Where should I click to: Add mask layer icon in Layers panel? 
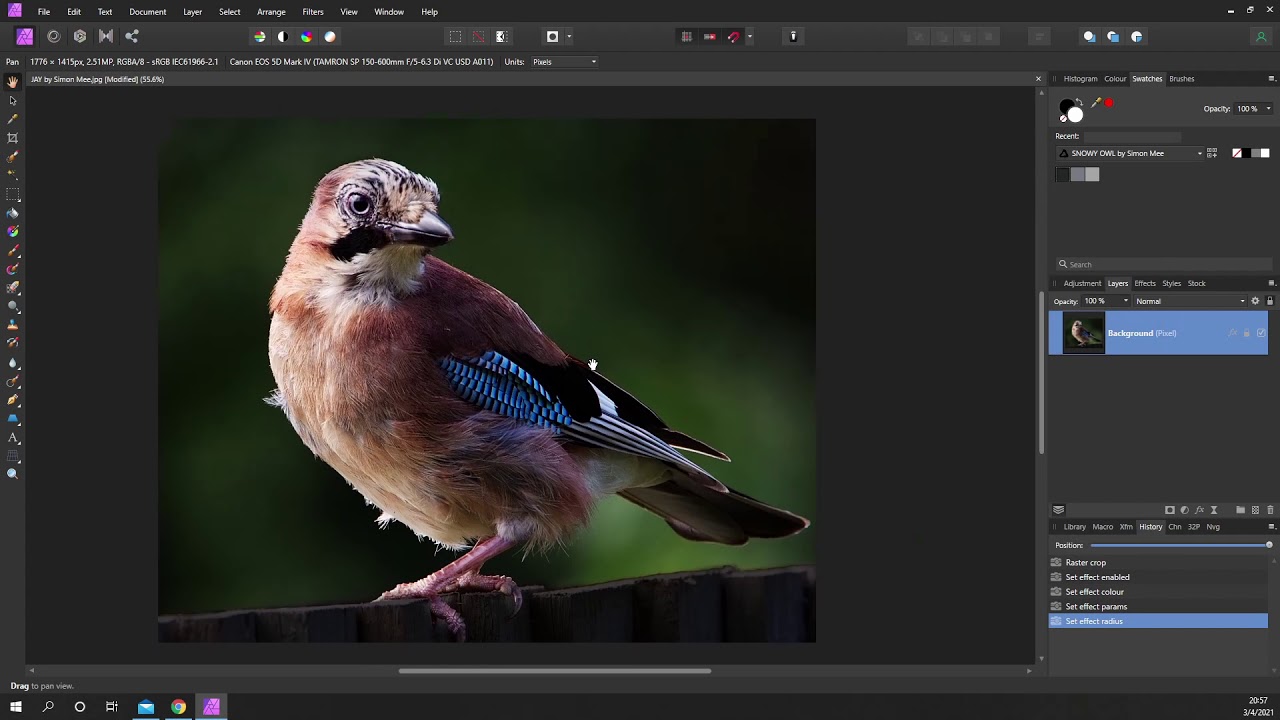pyautogui.click(x=1170, y=510)
